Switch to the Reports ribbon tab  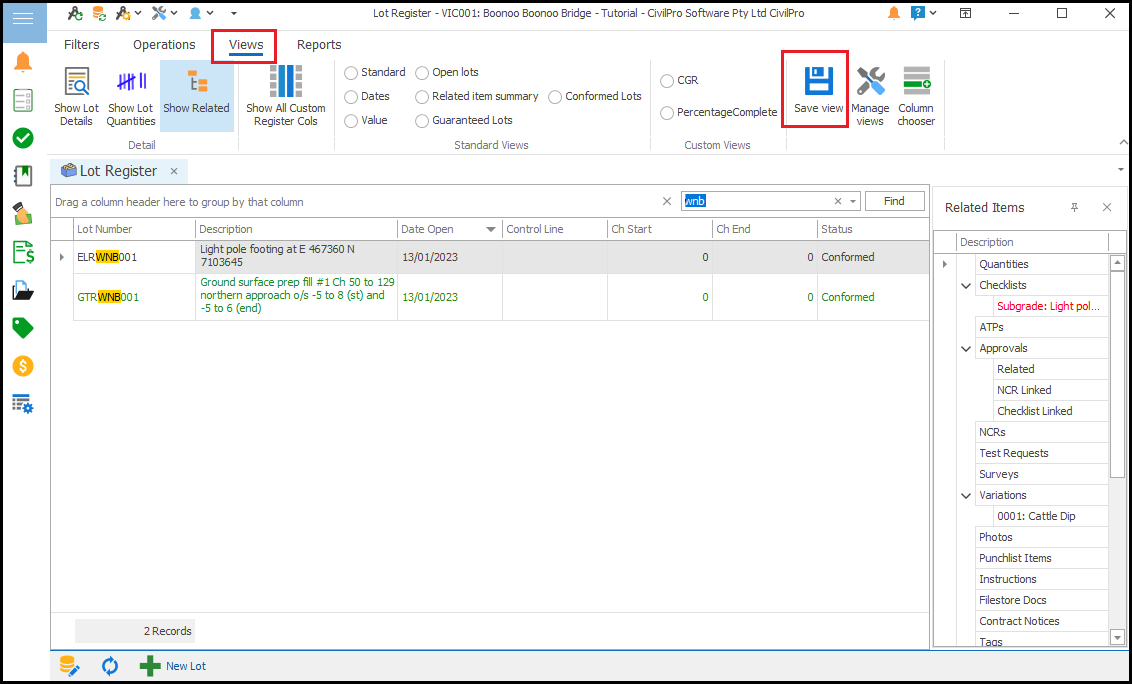(x=319, y=45)
